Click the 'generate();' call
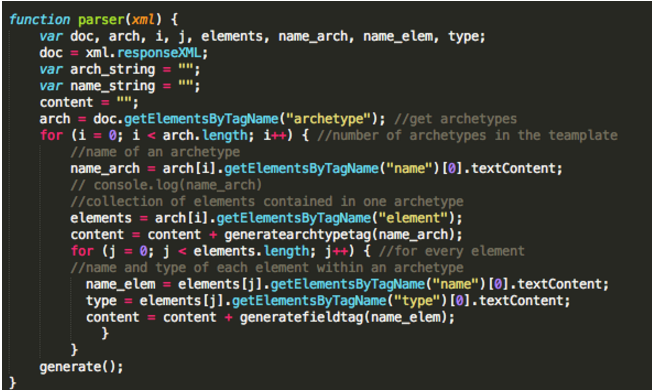The image size is (652, 390). point(82,367)
